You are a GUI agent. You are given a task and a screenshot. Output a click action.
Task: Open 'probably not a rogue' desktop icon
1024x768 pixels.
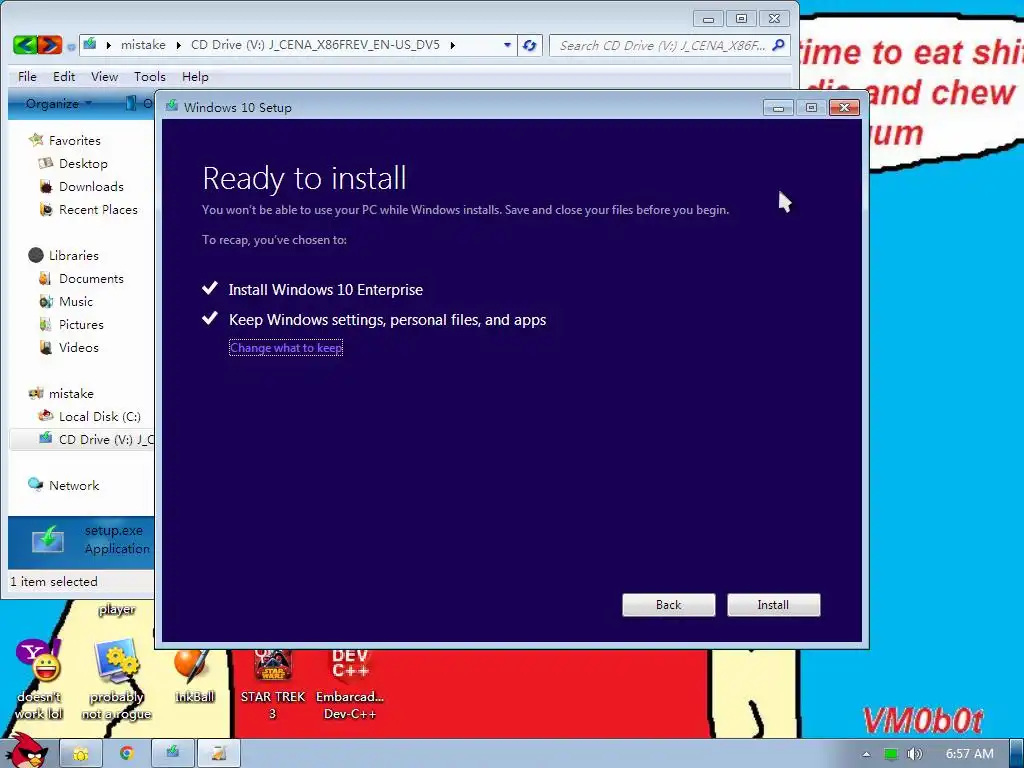116,679
